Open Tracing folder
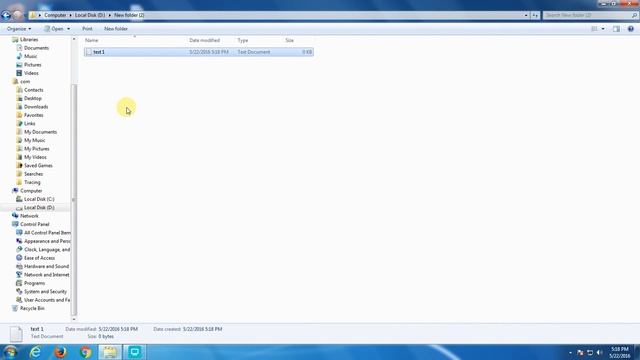Viewport: 640px width, 360px height. pos(32,182)
